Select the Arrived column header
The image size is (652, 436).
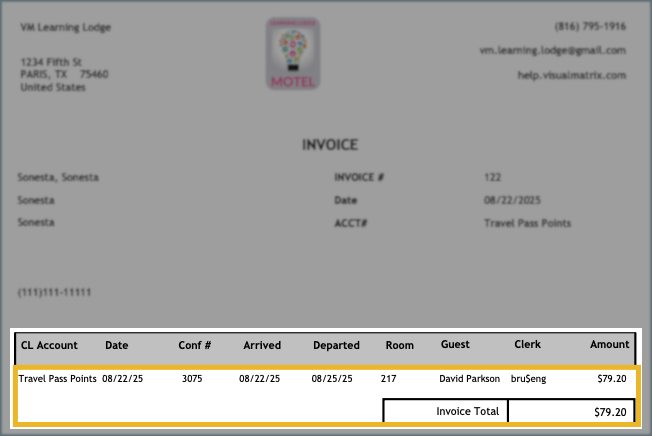coord(262,345)
